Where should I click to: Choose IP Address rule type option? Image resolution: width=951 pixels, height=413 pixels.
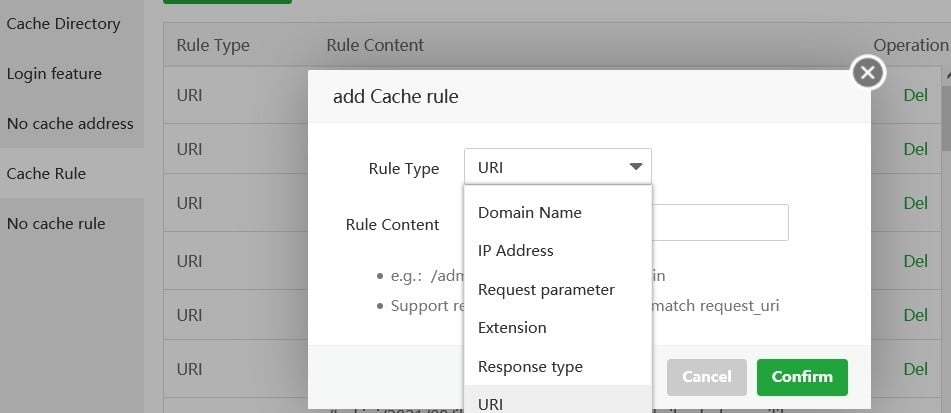point(515,250)
